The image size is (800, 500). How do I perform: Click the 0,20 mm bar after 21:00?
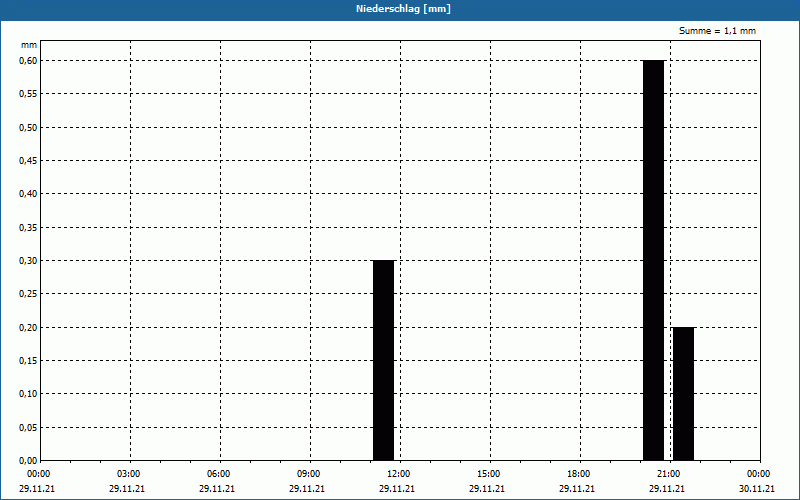(x=684, y=394)
